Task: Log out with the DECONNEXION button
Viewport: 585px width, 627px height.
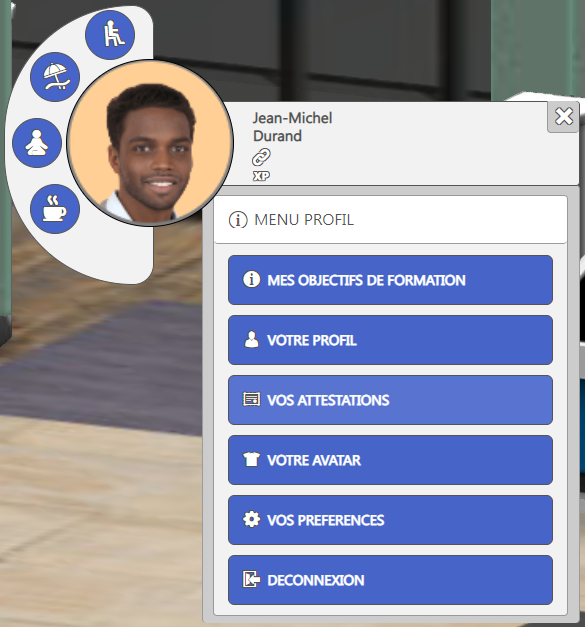Action: (x=390, y=580)
